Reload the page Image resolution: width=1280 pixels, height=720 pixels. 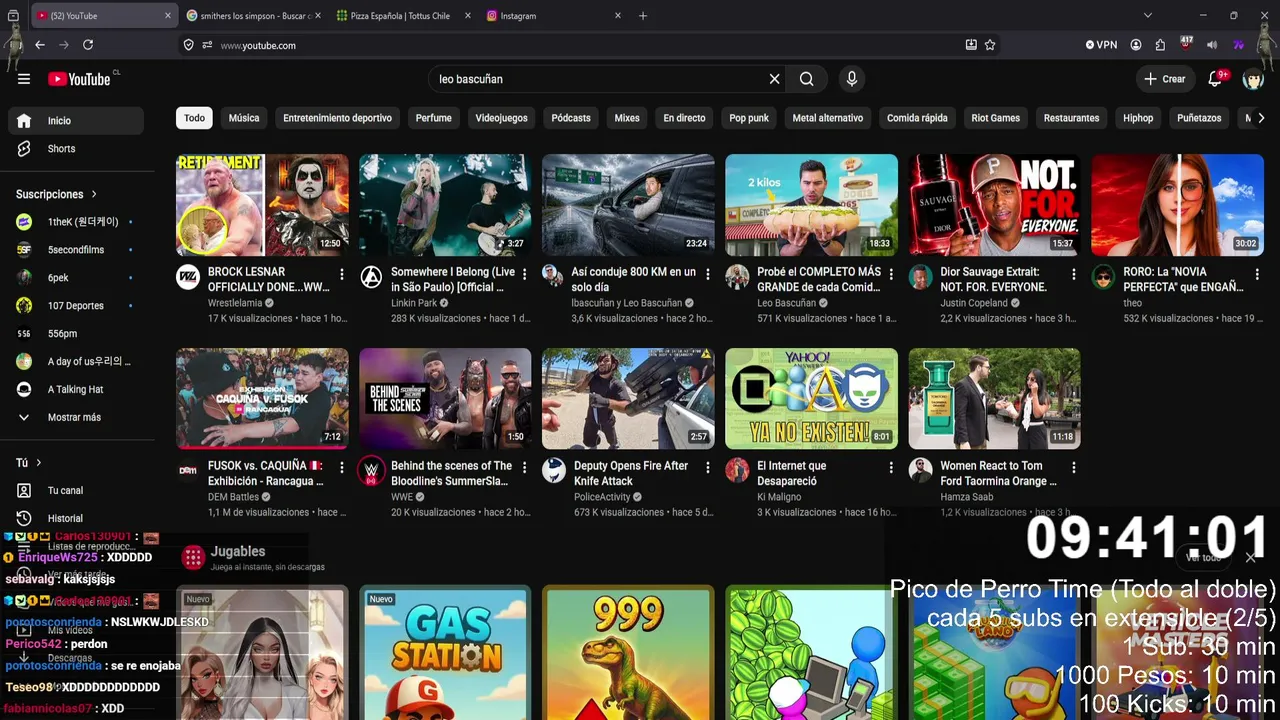pos(88,45)
